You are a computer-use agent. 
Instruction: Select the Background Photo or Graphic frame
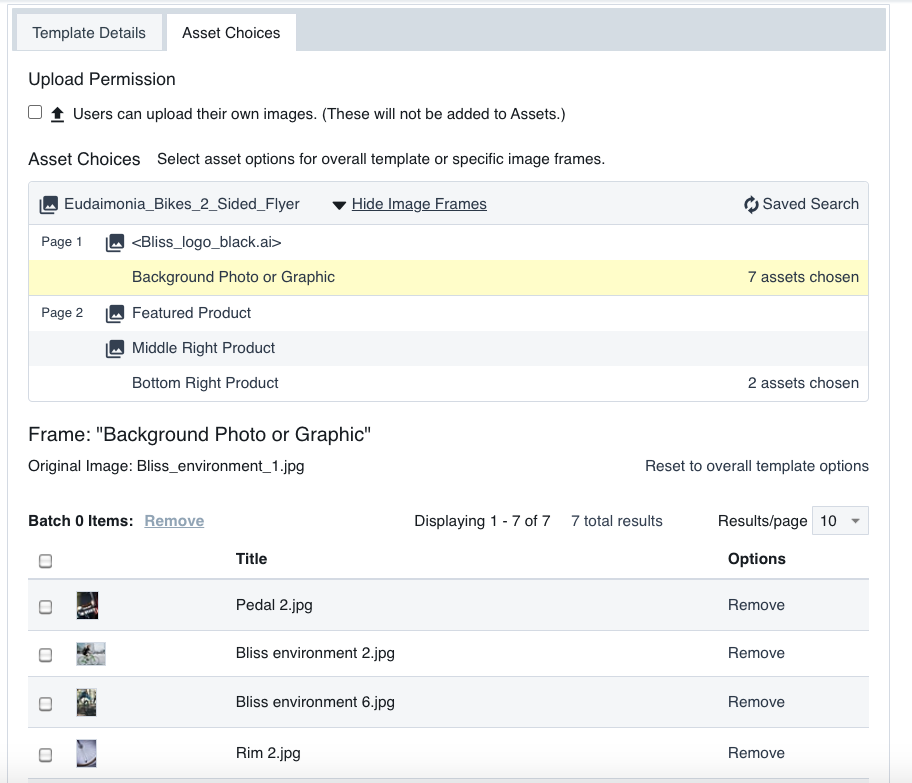coord(448,277)
